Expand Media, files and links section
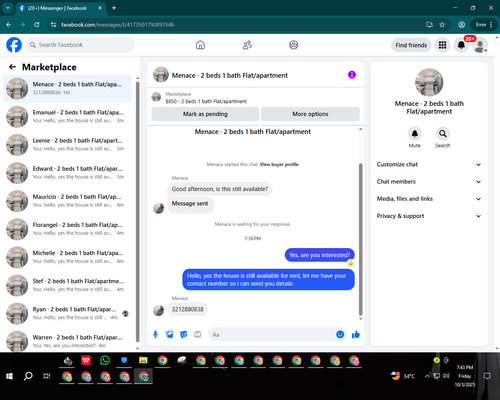Screen dimensions: 500x400 [429, 199]
